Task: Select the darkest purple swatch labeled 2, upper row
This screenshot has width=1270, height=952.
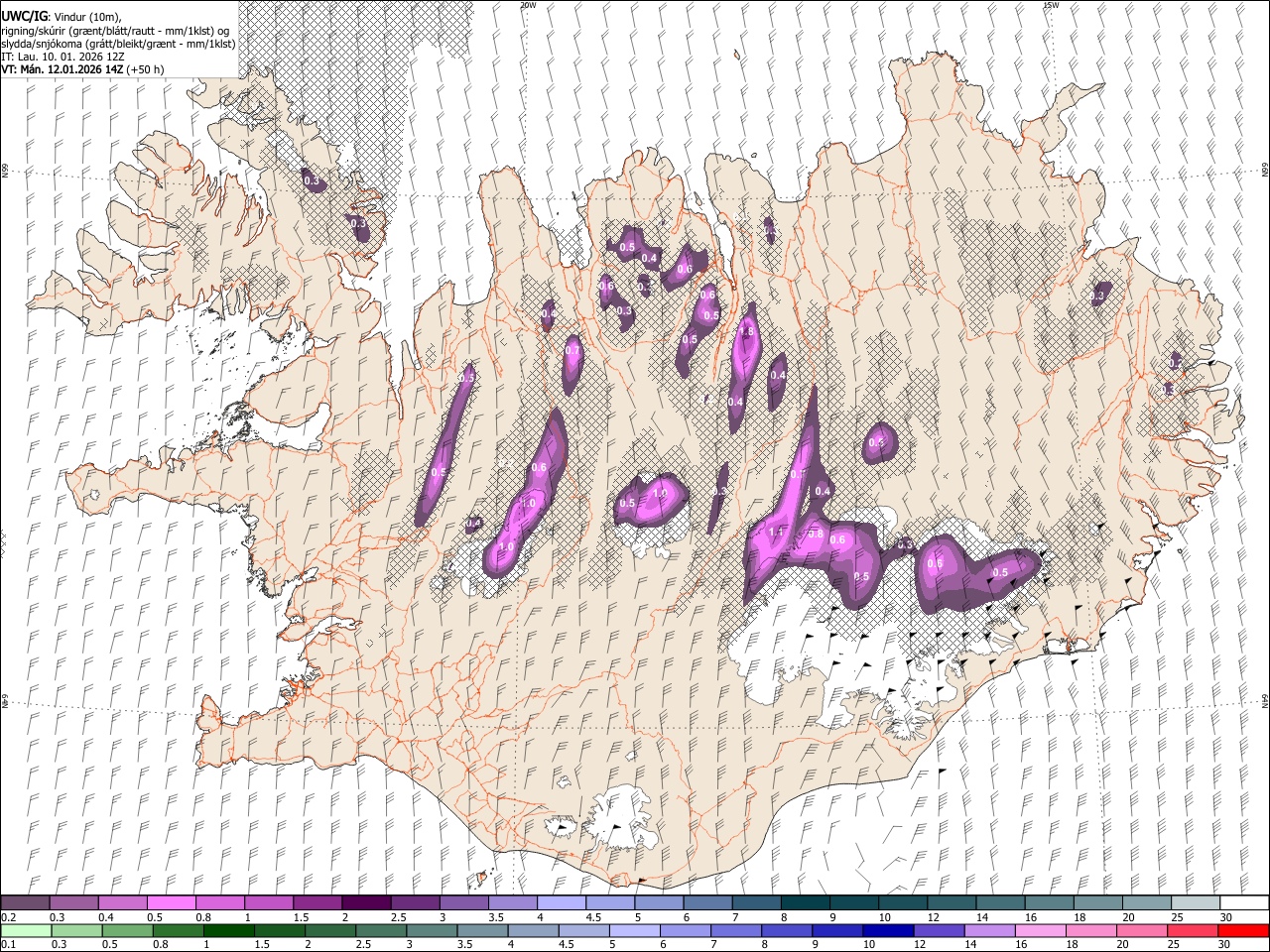Action: [366, 903]
